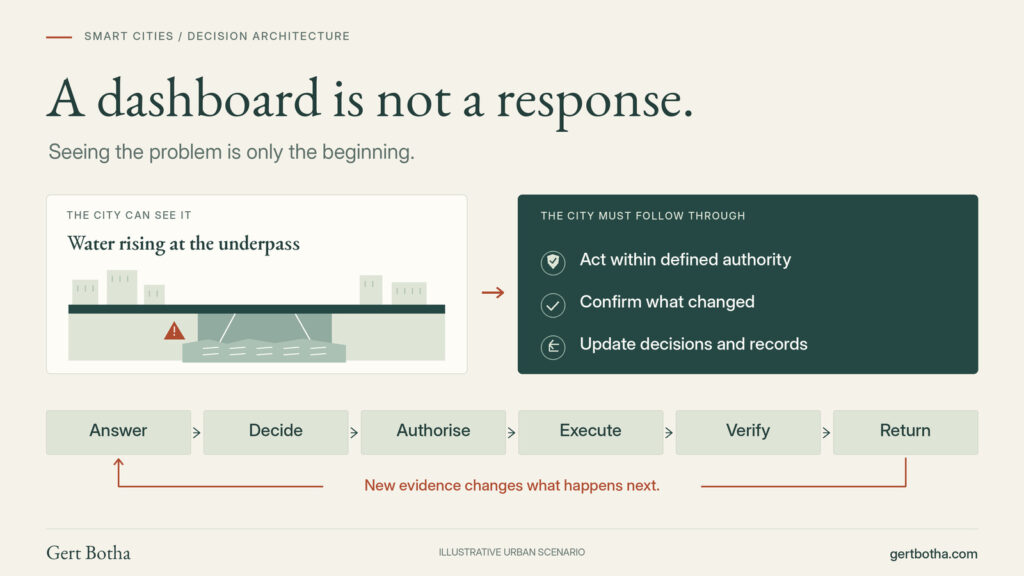Click the ILLUSTRATIVE URBAN SCENARIO caption
Screen dimensions: 1024x576
512,552
